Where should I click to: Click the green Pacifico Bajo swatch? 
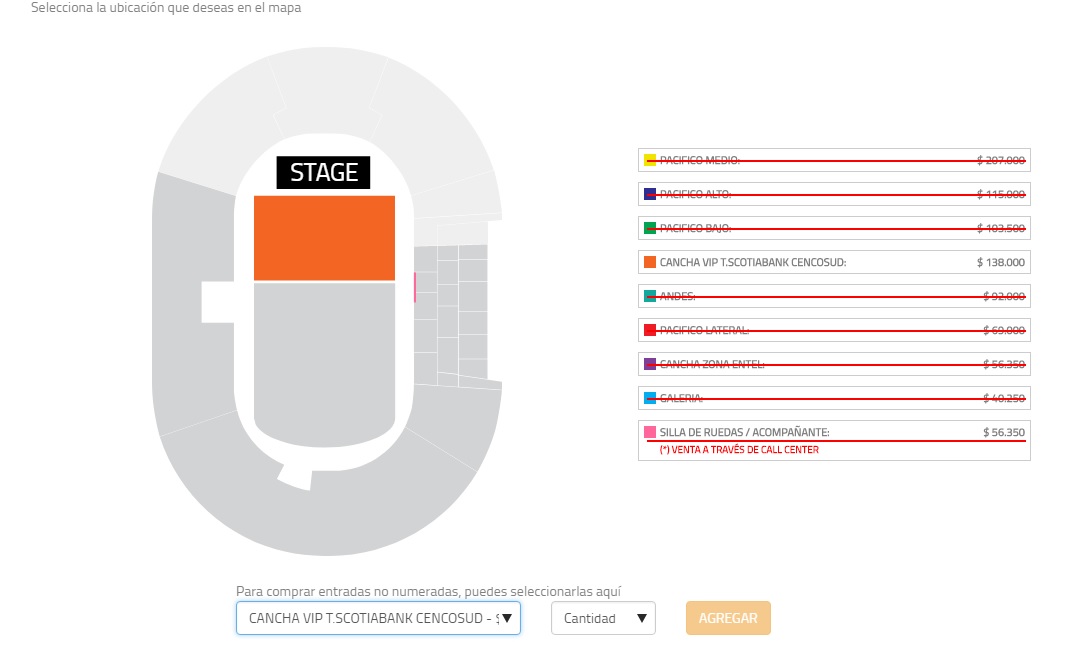pos(650,228)
